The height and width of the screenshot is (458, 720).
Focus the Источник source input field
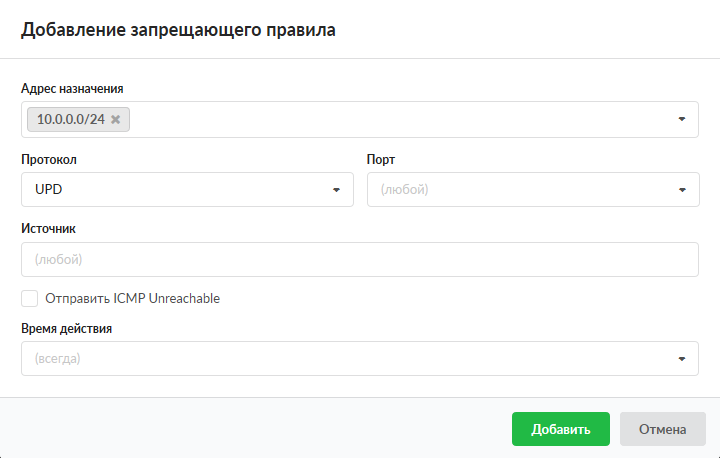359,259
